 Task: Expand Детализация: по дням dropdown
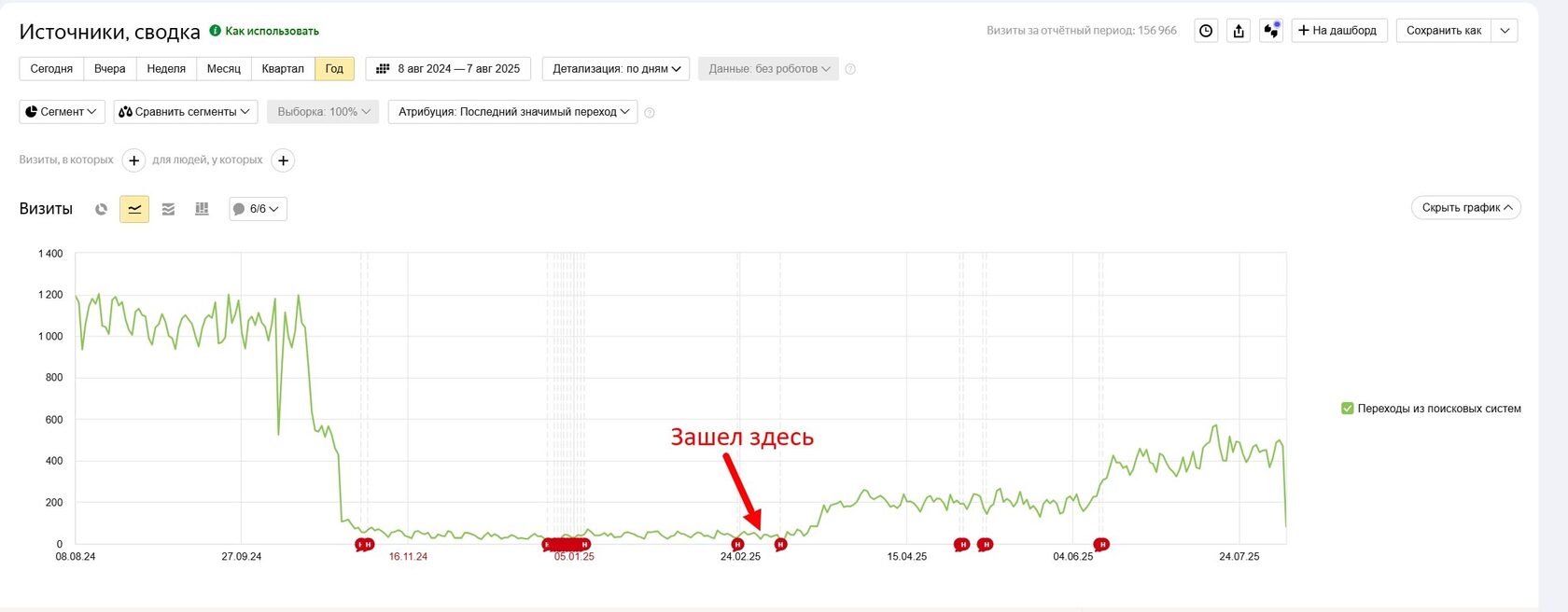[x=616, y=69]
